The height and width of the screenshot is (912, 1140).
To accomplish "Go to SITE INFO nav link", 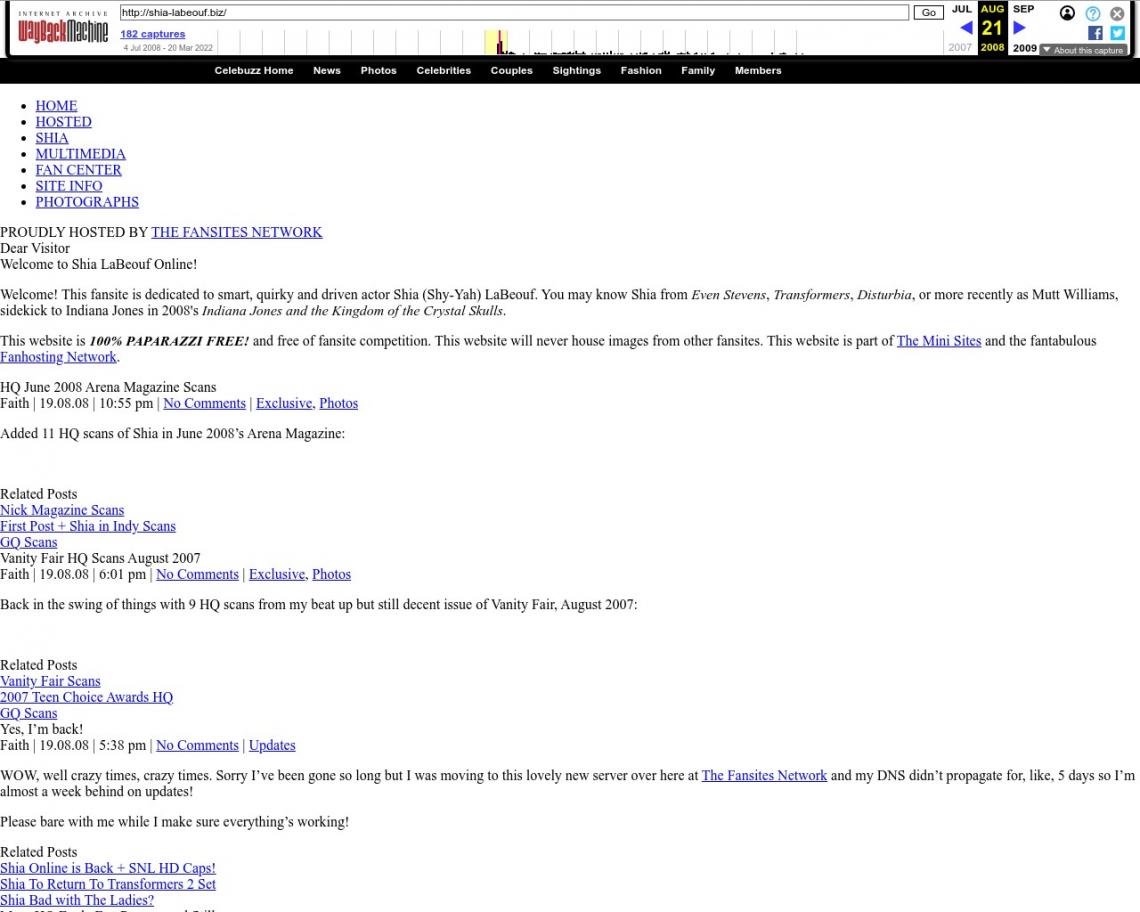I will click(69, 186).
